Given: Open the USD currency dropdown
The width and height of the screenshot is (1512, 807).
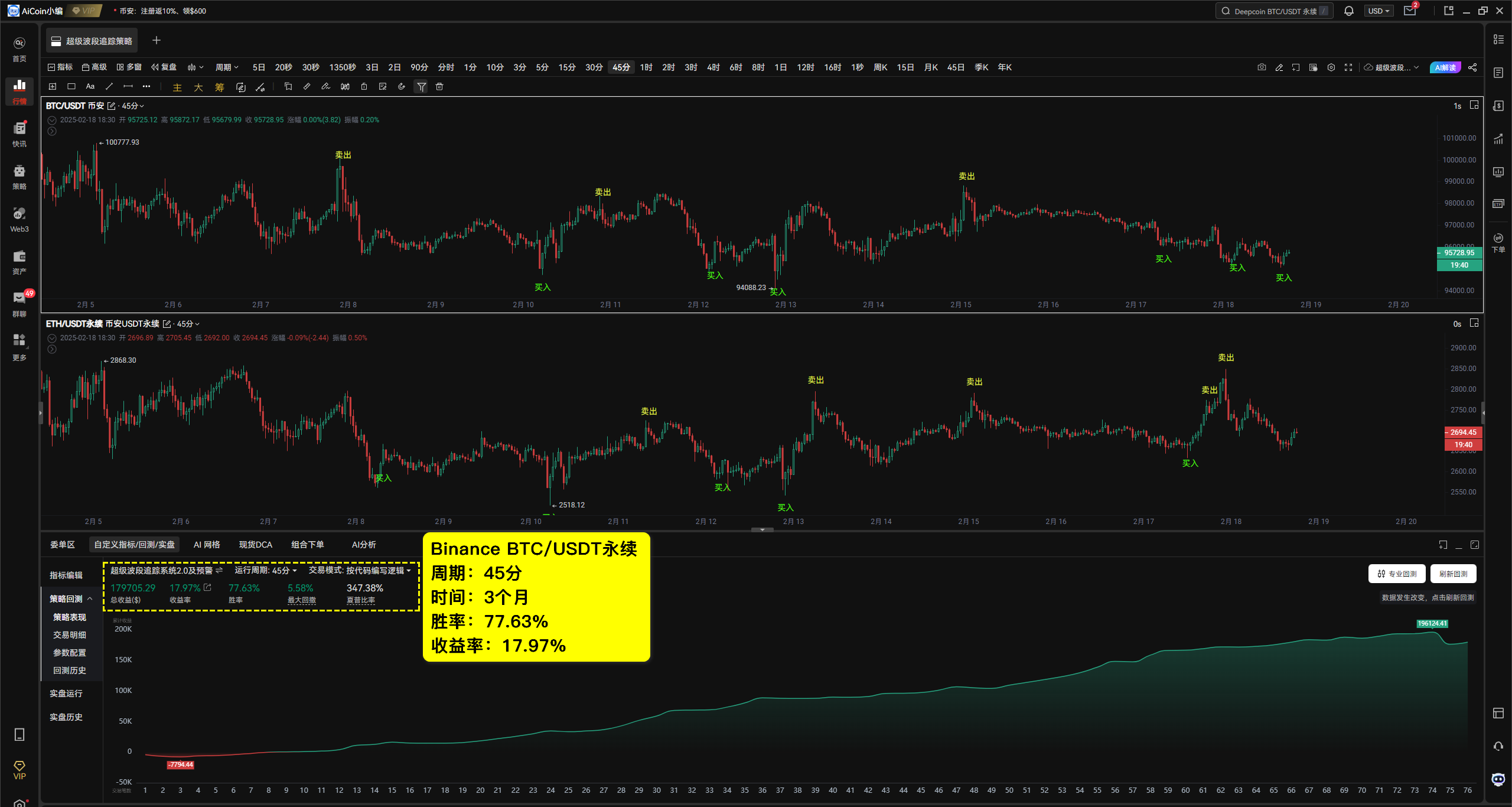Looking at the screenshot, I should click(x=1379, y=11).
